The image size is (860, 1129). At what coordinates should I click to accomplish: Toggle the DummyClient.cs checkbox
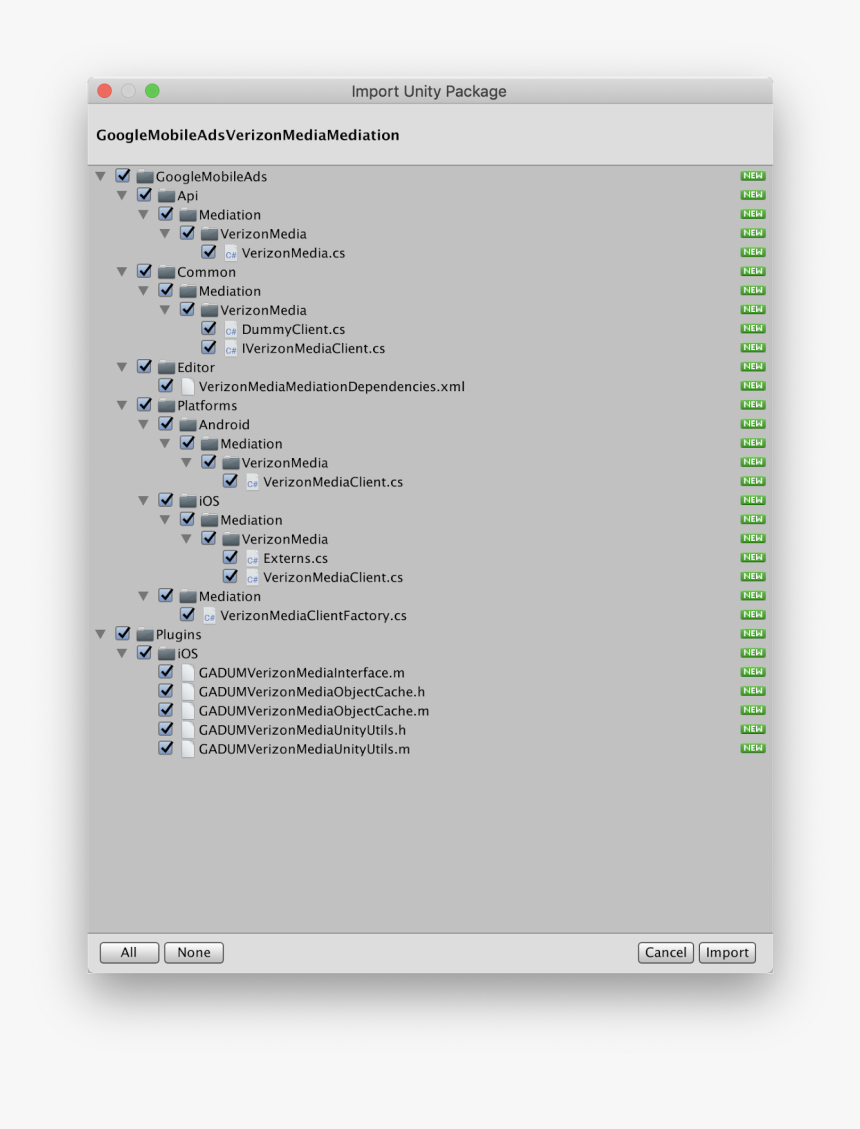[209, 328]
